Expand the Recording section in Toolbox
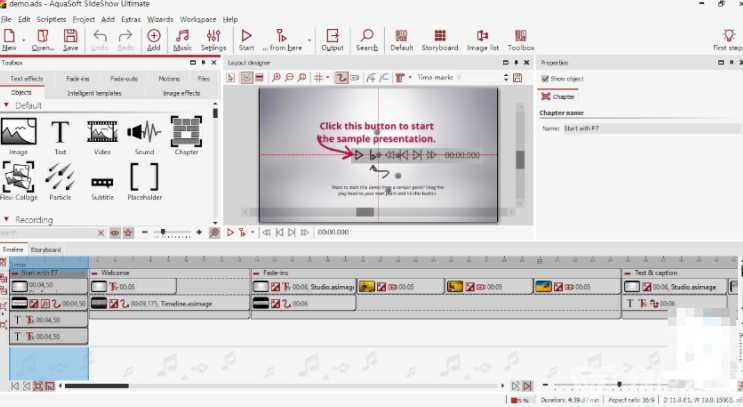 pyautogui.click(x=7, y=219)
